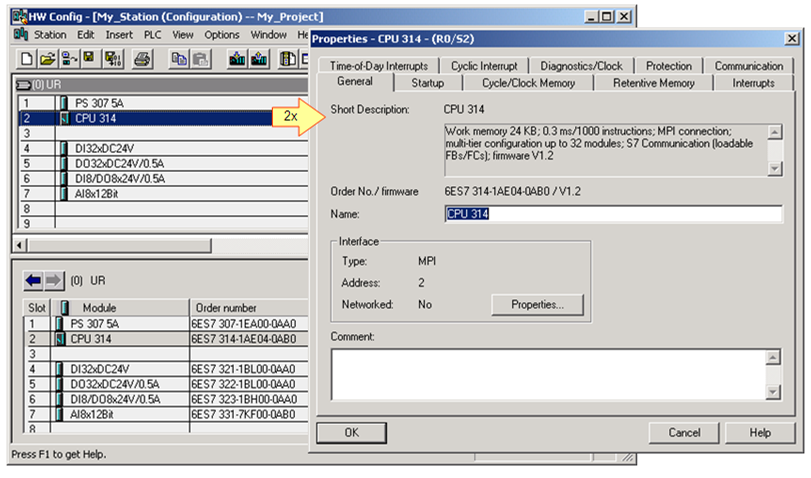
Task: Click the rack view horizontal scroll left arrow
Action: [x=20, y=245]
